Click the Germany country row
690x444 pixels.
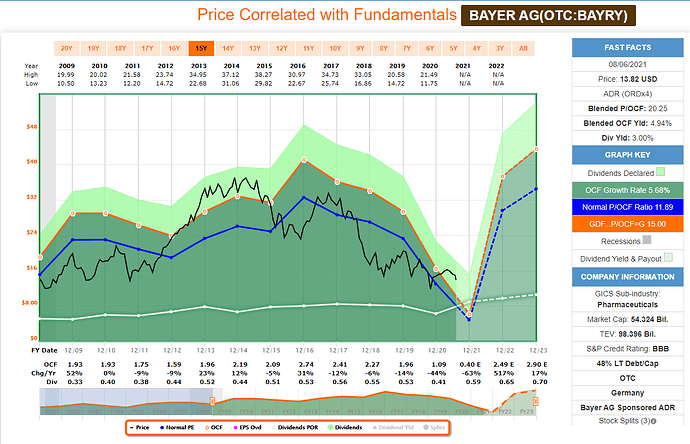click(x=628, y=393)
